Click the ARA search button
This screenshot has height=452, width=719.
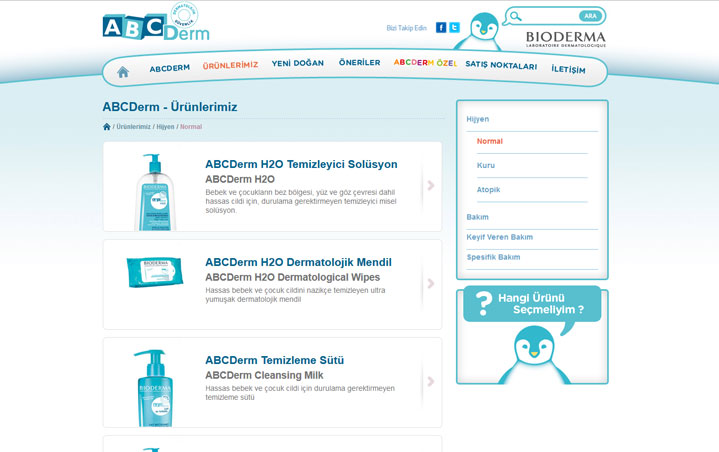click(590, 16)
